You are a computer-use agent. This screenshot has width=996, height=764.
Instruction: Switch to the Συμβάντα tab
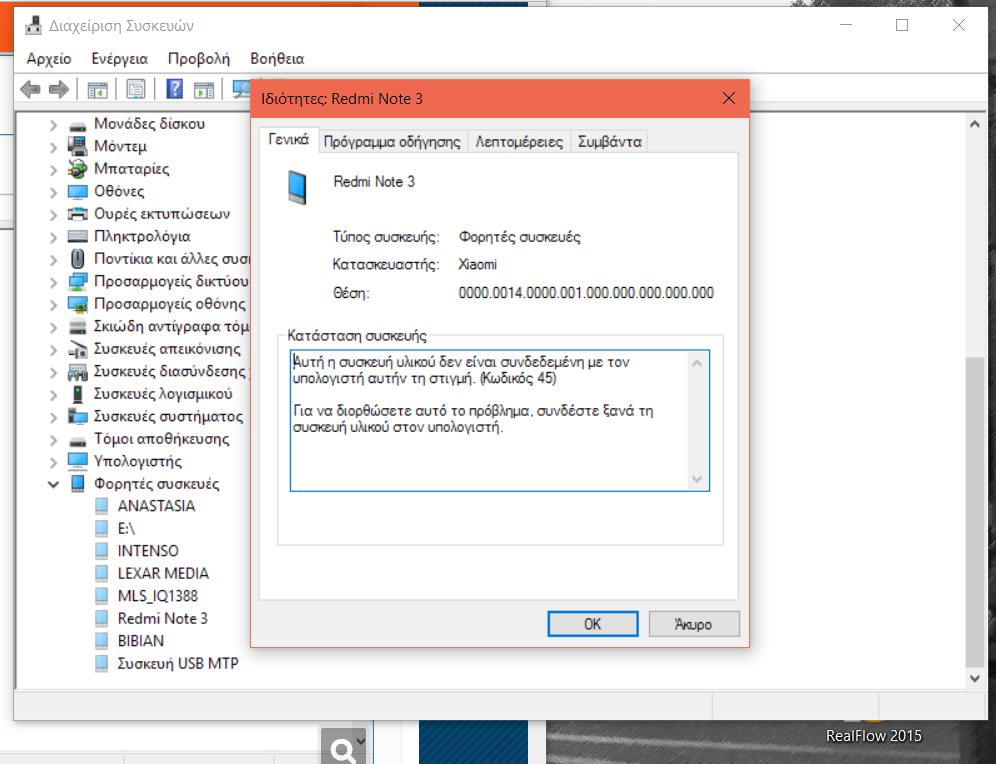610,141
